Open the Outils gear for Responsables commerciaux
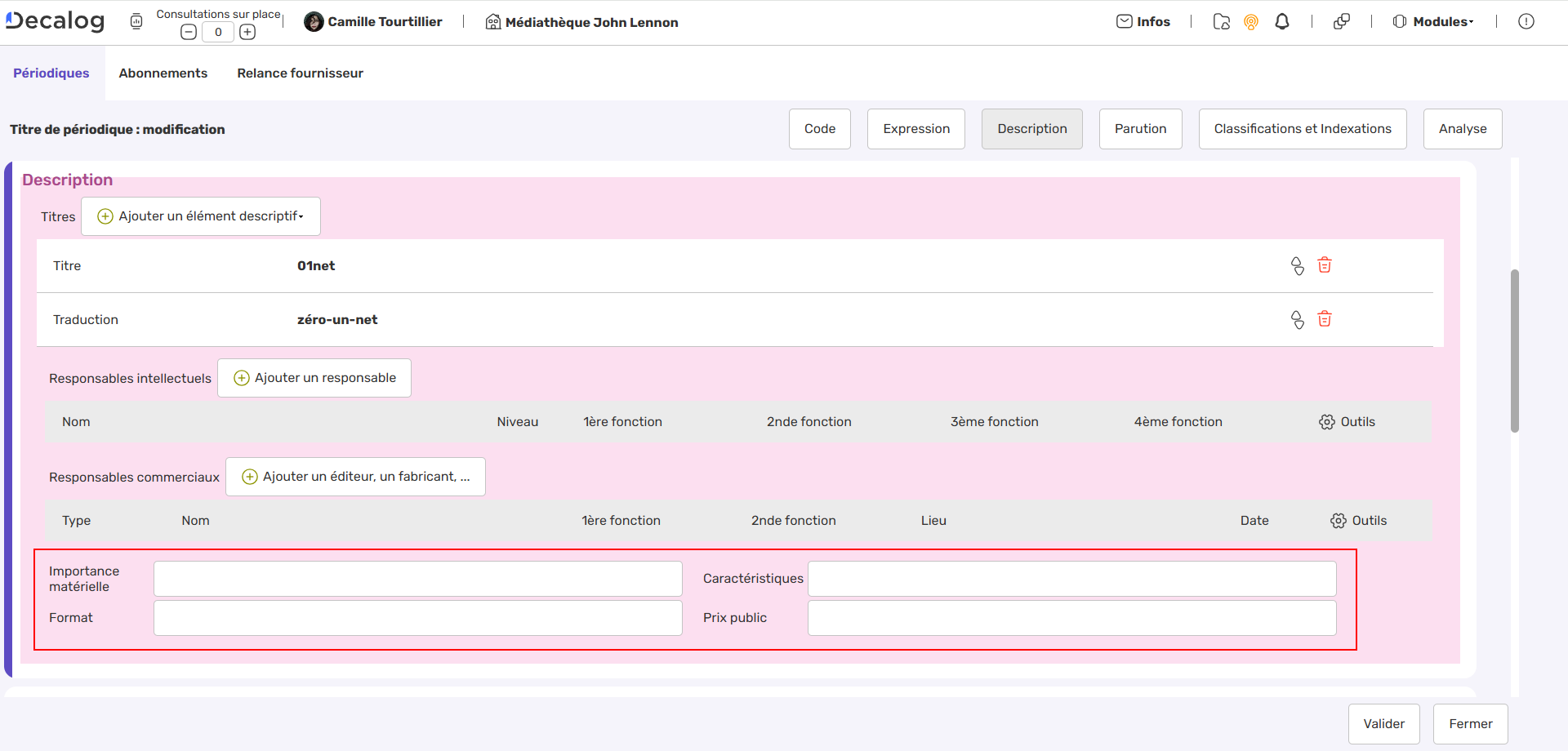Viewport: 1568px width, 751px height. coord(1339,520)
